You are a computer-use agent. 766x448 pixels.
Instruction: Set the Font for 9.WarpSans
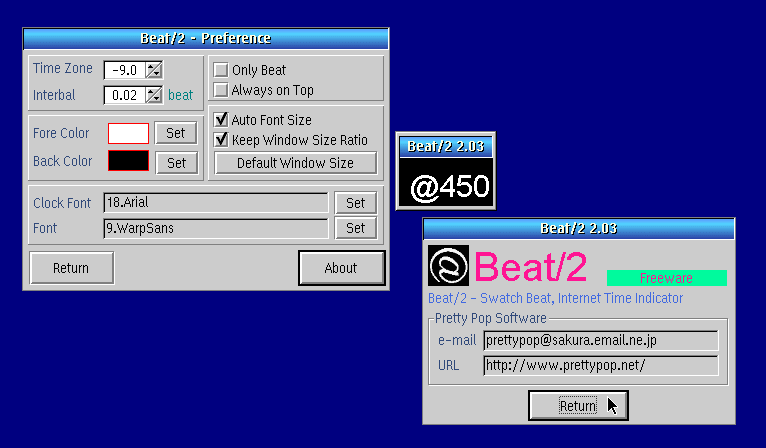point(356,228)
